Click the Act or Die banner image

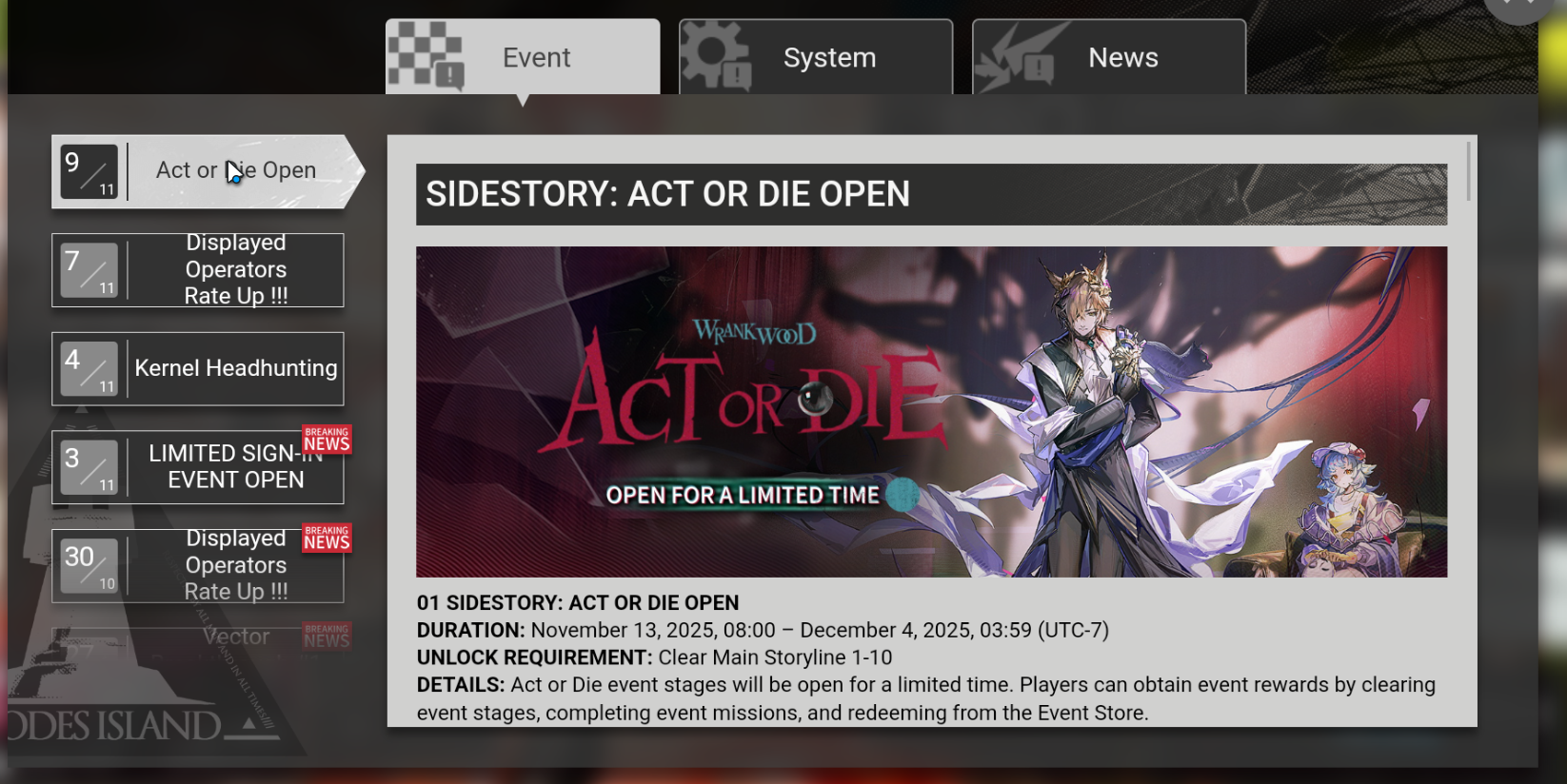931,412
